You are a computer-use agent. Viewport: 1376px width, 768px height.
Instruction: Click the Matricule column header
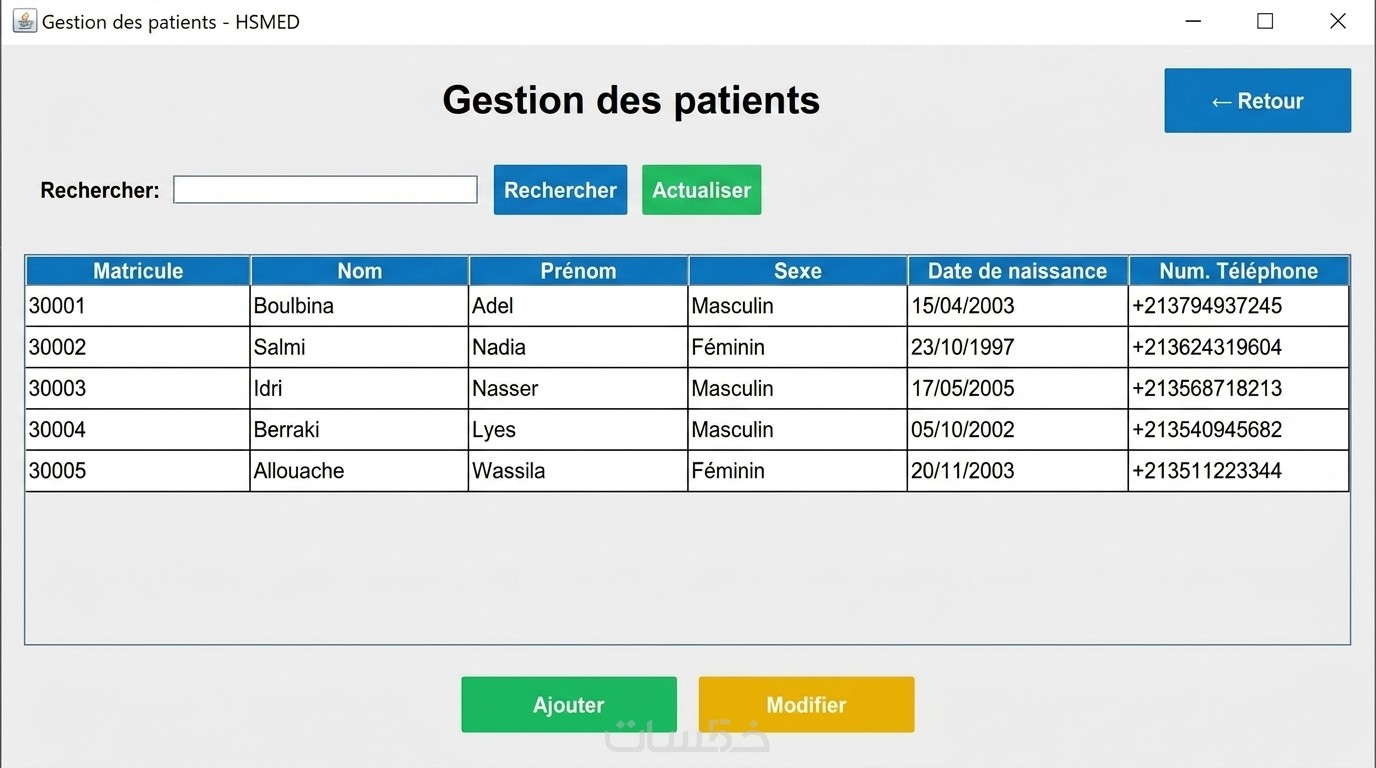(138, 271)
